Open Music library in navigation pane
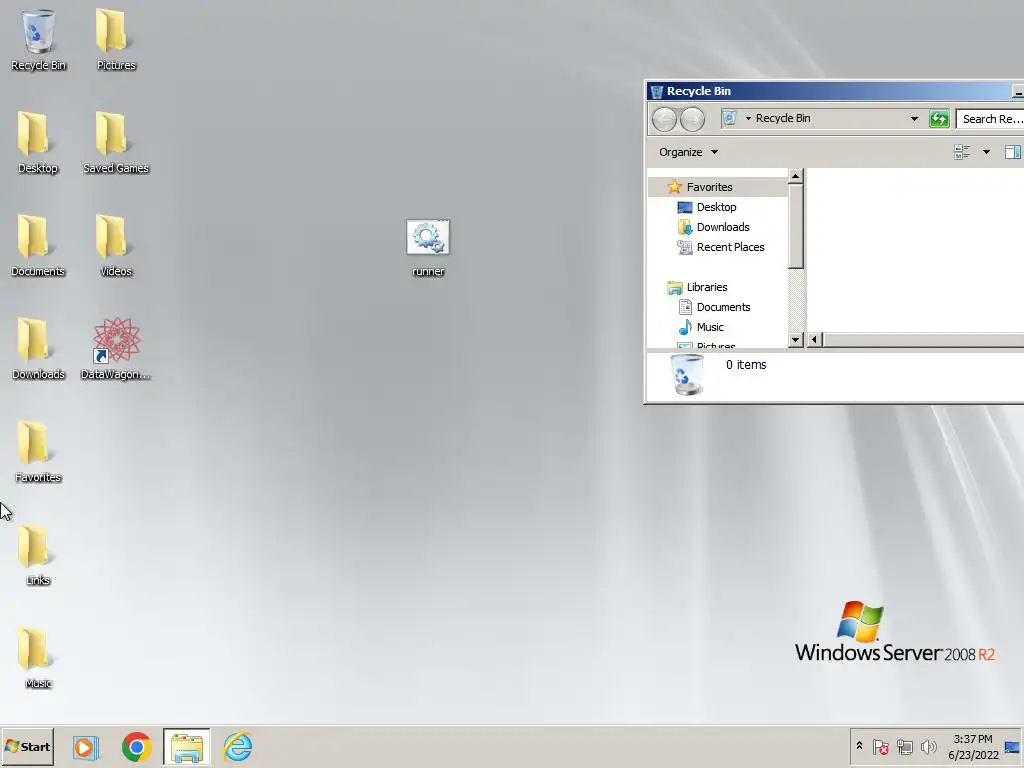Viewport: 1024px width, 768px height. click(x=709, y=327)
